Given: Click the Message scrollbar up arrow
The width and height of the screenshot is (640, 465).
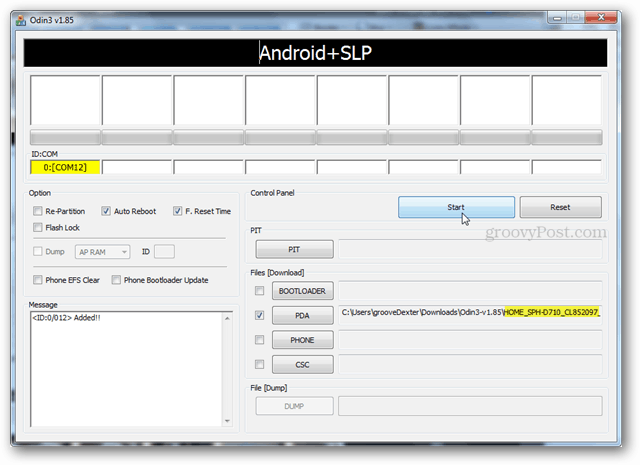Looking at the screenshot, I should click(x=227, y=318).
